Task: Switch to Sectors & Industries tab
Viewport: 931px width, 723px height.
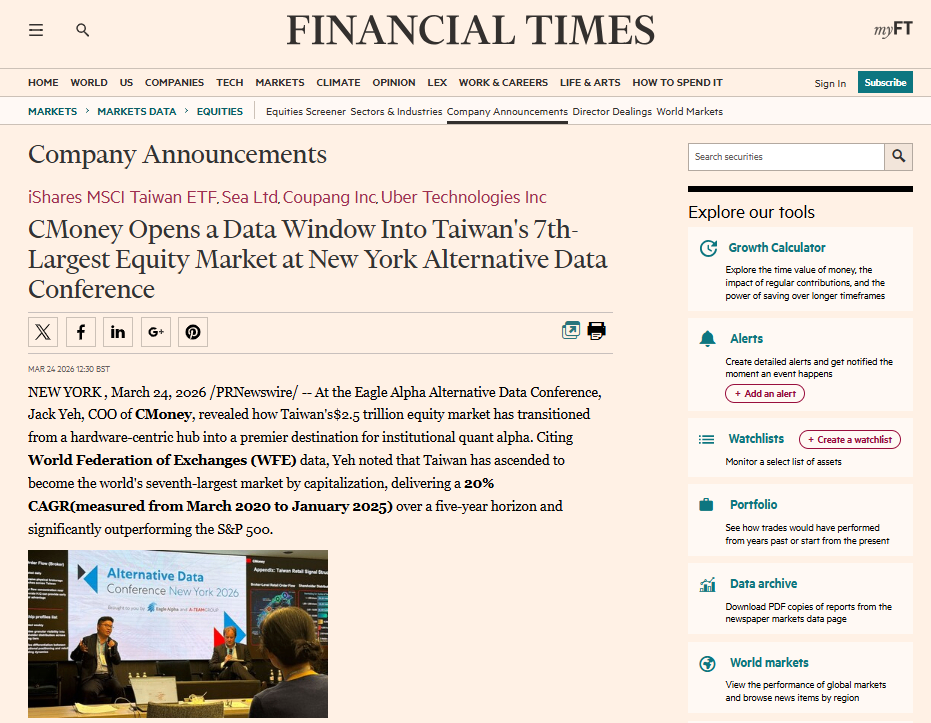Action: [x=396, y=111]
